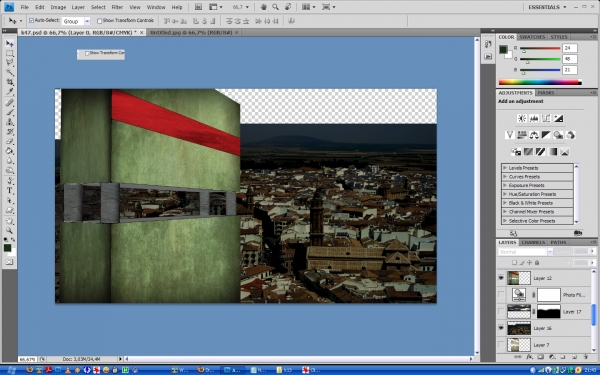Toggle lock transparent pixels in Layers panel

tap(514, 262)
